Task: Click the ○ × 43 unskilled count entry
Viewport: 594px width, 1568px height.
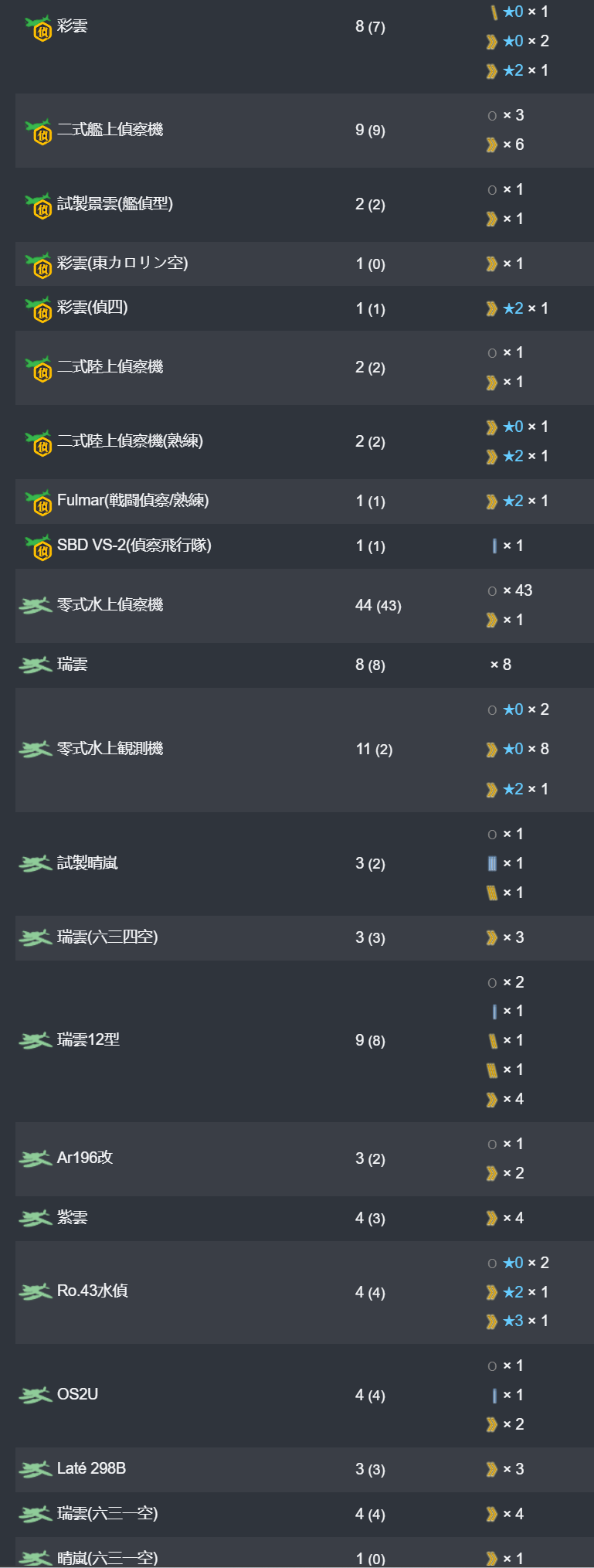Action: coord(510,591)
